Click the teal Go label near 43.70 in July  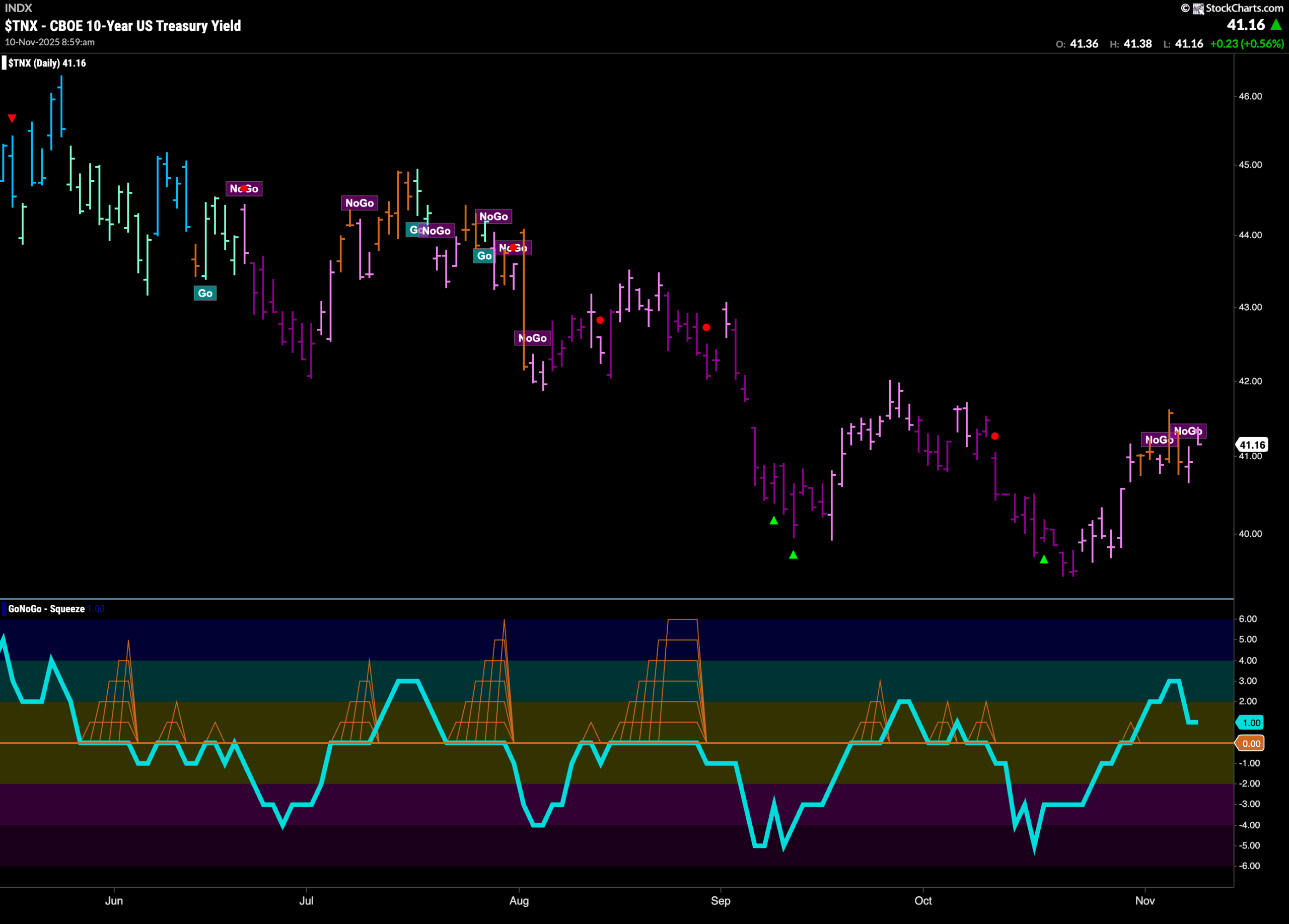point(484,256)
